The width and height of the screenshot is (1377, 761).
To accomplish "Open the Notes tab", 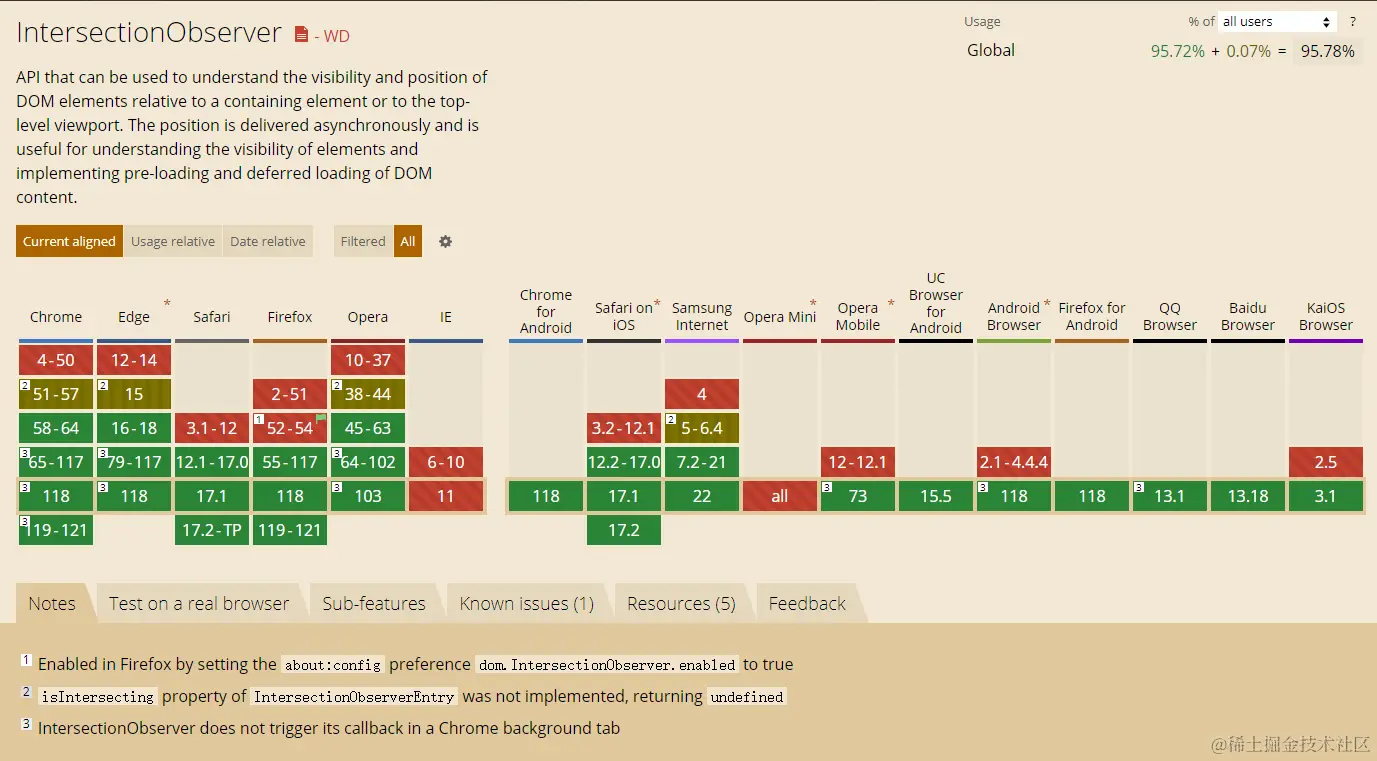I will tap(52, 603).
